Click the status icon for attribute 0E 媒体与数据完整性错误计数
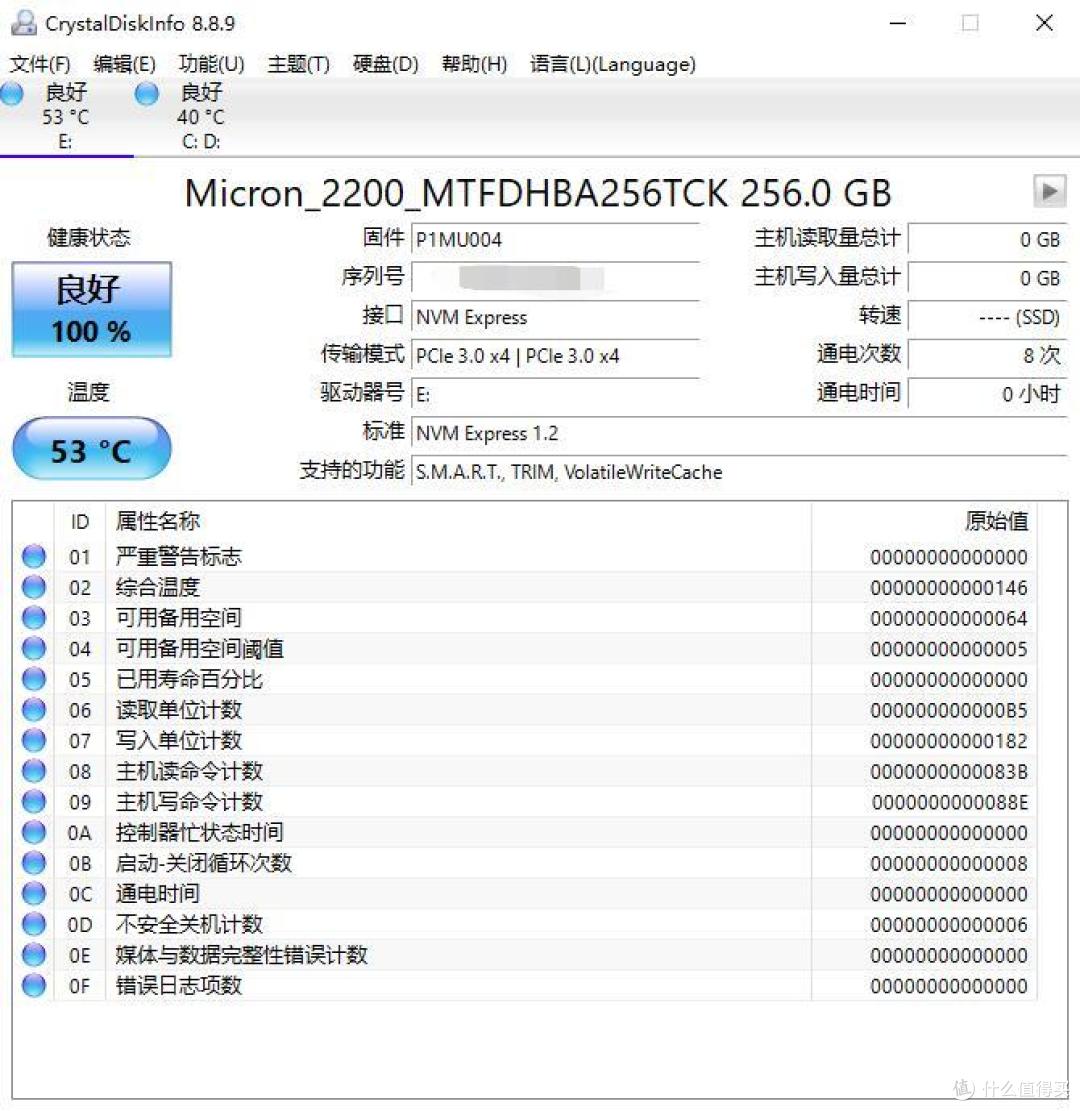Screen dimensions: 1080x1111 34,954
